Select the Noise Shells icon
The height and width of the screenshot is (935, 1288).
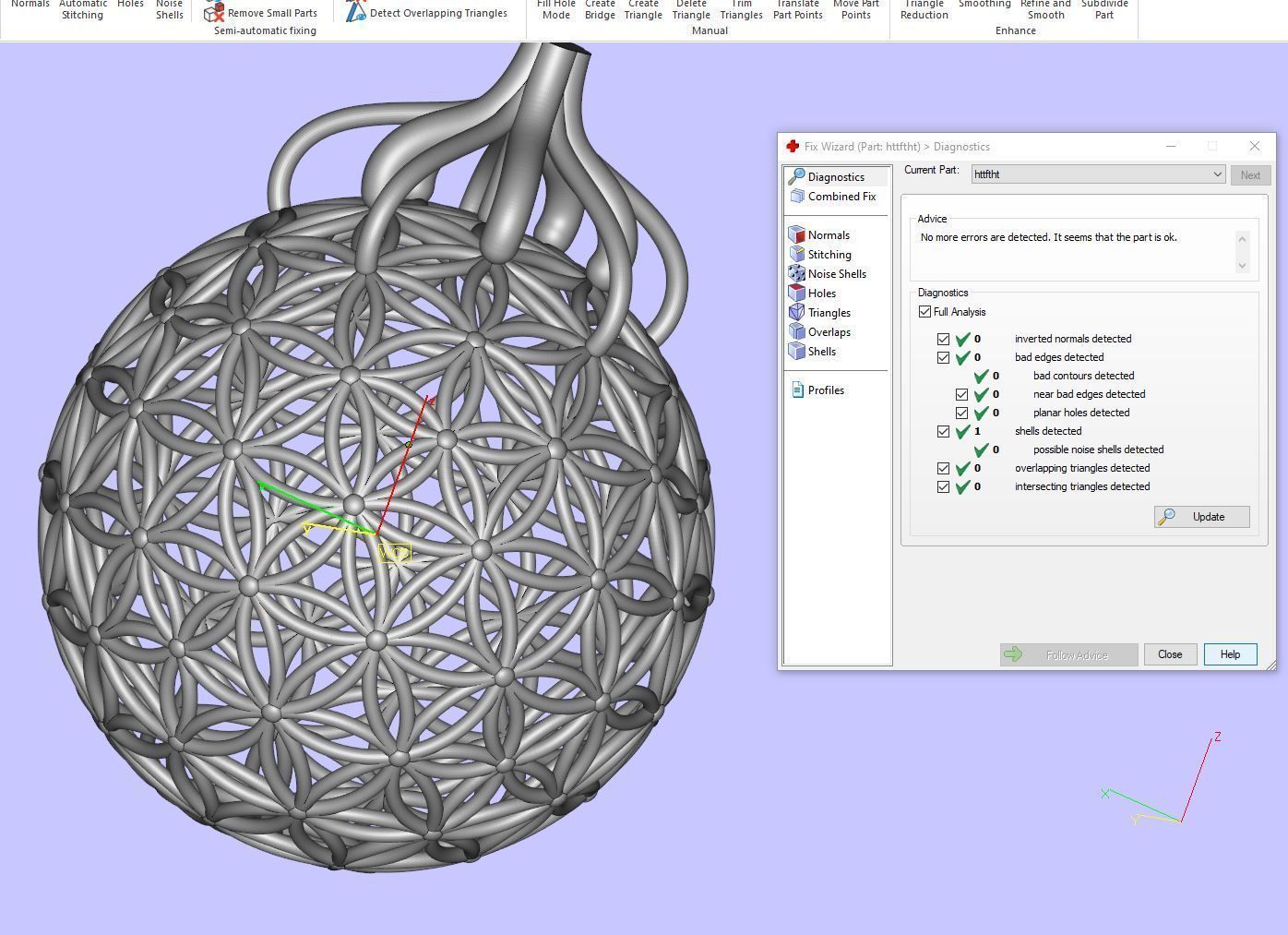point(797,273)
